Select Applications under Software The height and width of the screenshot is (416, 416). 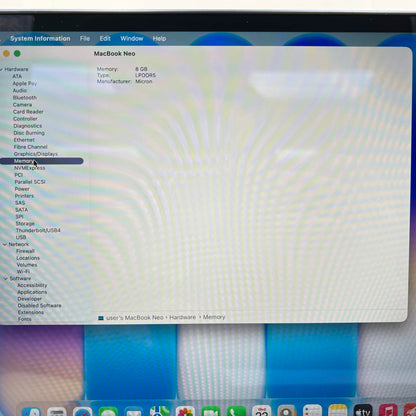point(32,292)
